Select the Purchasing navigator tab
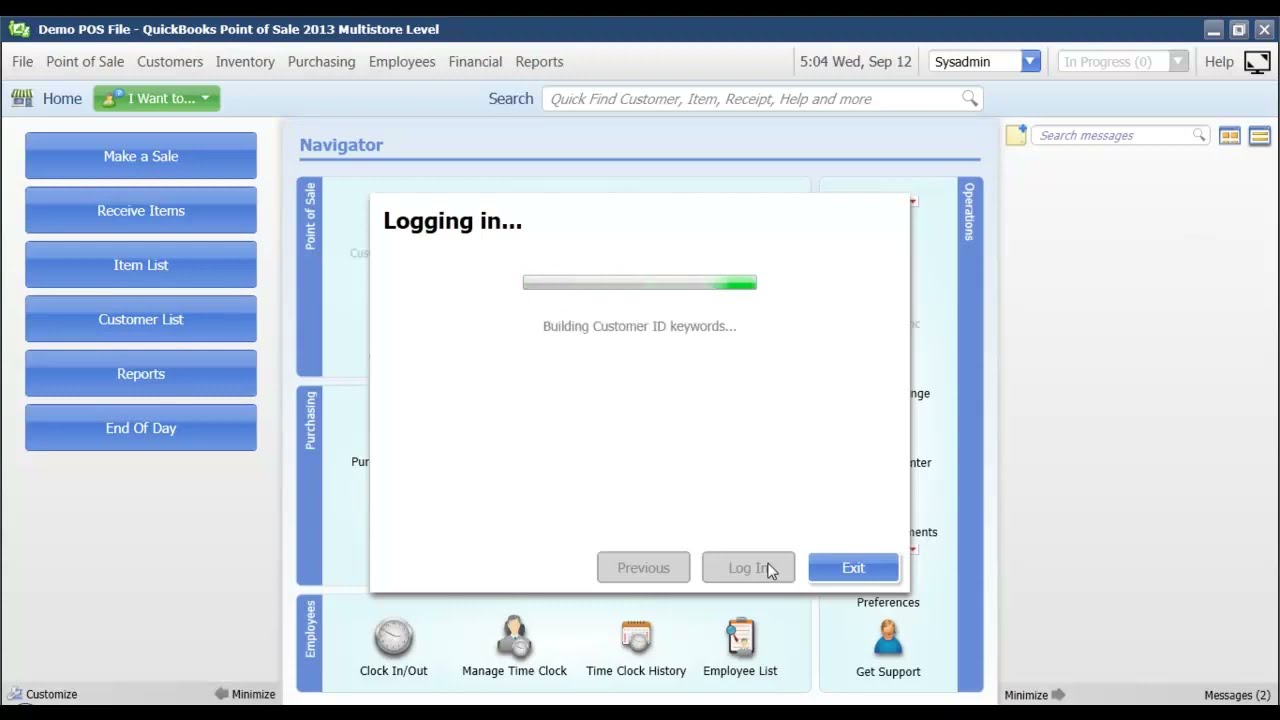Image resolution: width=1280 pixels, height=720 pixels. (310, 485)
